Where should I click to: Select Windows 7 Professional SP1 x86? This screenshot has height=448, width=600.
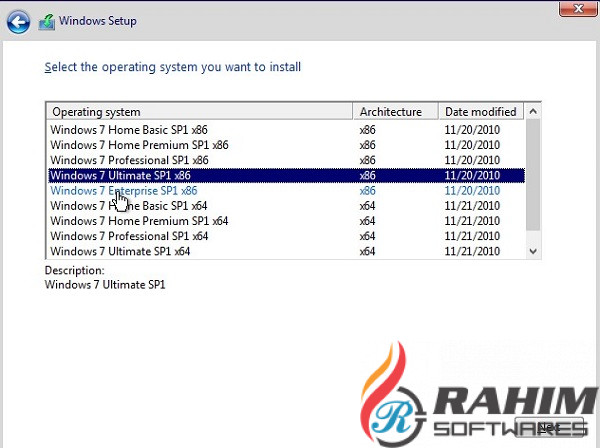point(286,160)
